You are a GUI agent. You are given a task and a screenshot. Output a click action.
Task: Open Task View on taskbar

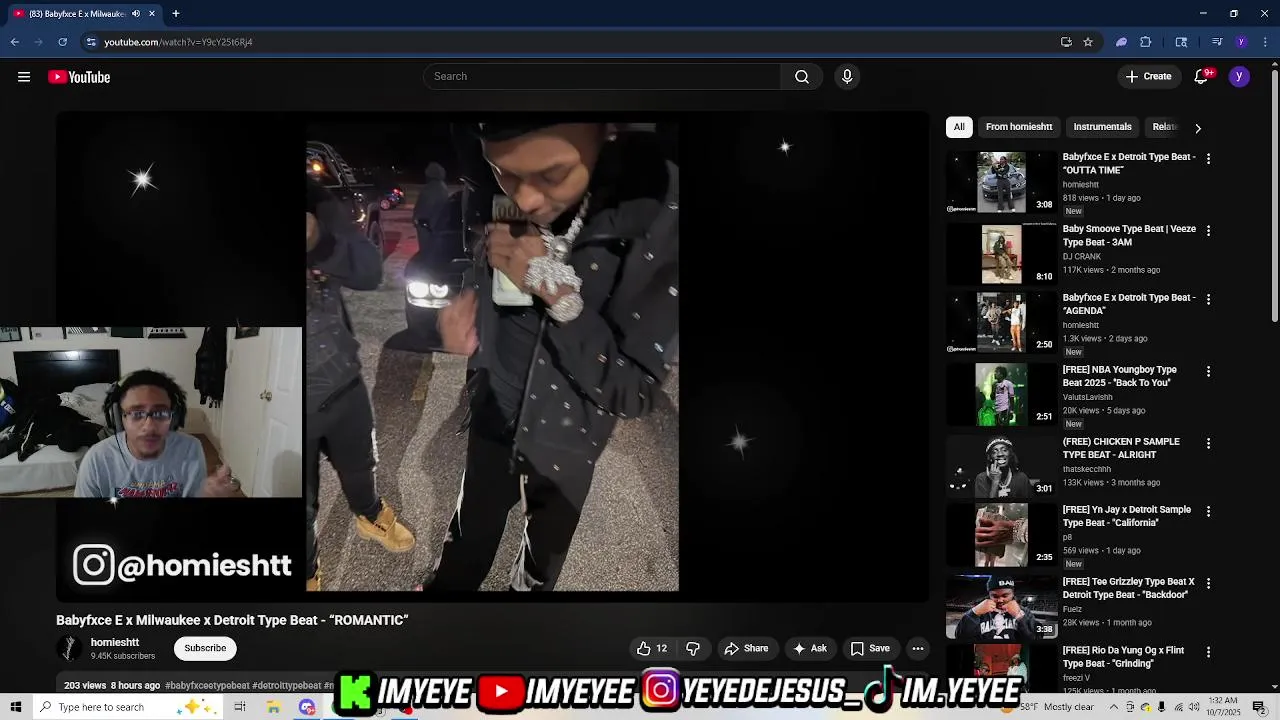240,707
